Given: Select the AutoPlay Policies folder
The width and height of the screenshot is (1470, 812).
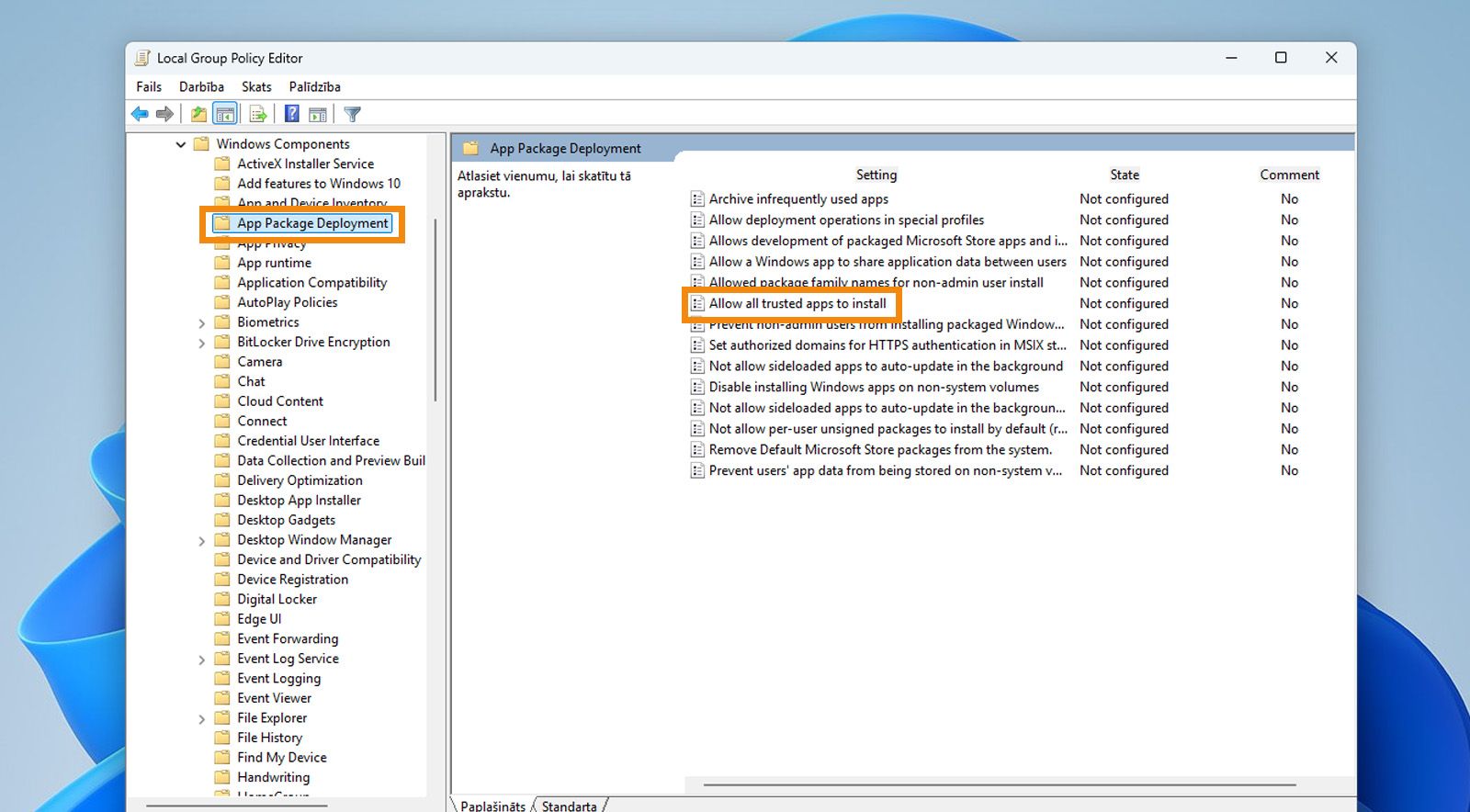Looking at the screenshot, I should (288, 302).
